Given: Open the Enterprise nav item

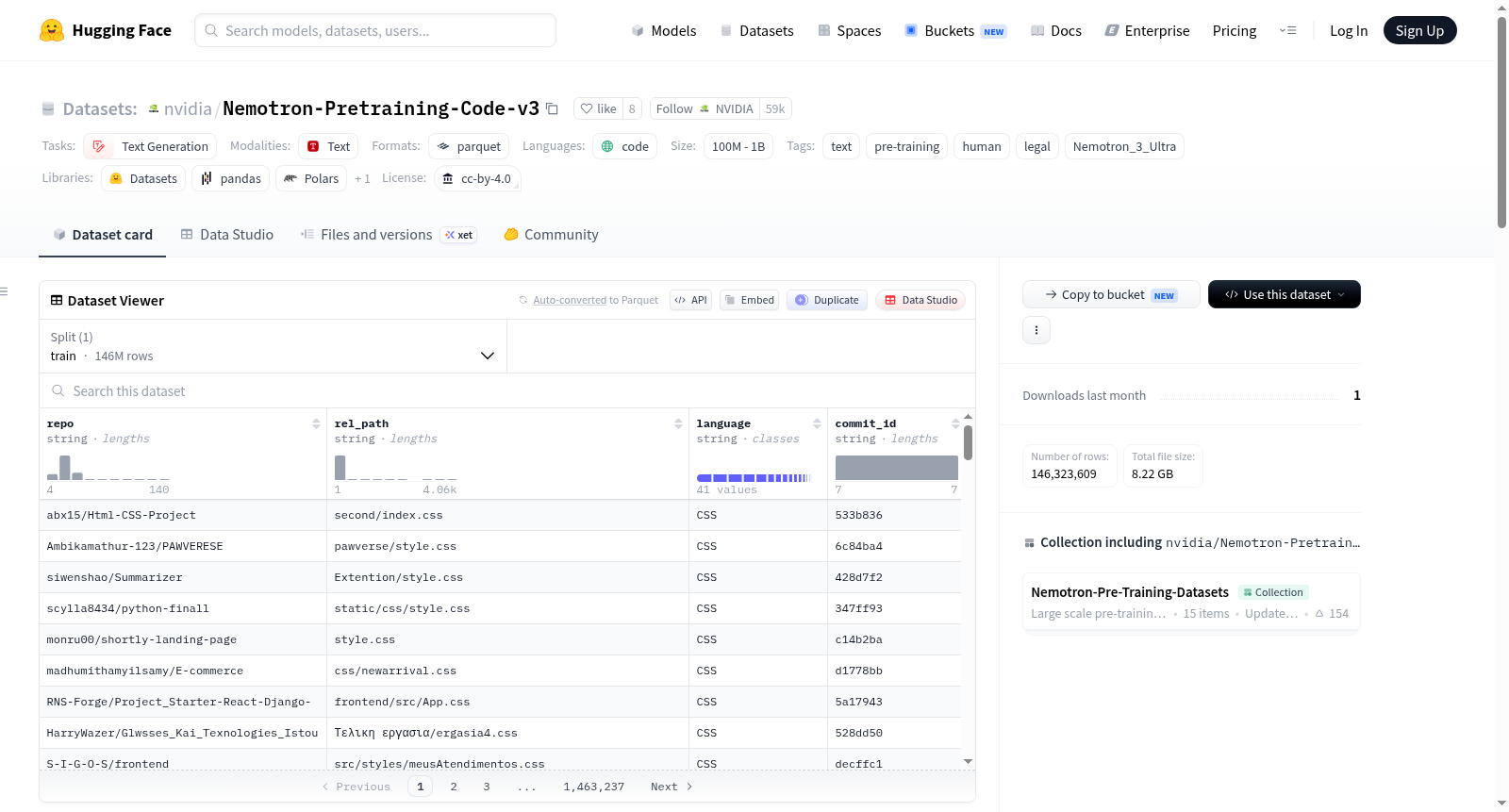Looking at the screenshot, I should pos(1147,31).
